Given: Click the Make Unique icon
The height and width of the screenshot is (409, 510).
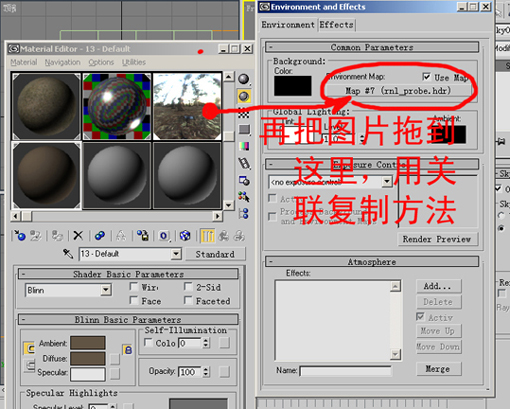Looking at the screenshot, I should (x=121, y=236).
